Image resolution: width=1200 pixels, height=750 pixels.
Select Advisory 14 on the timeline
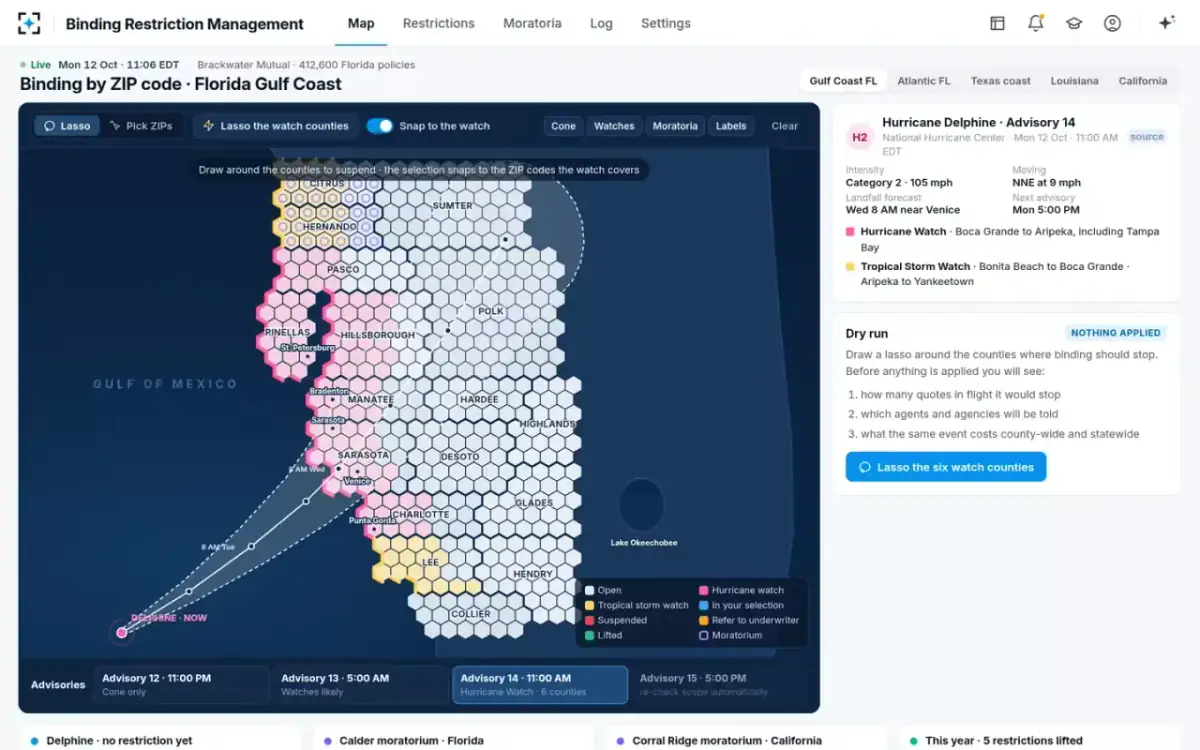click(540, 685)
